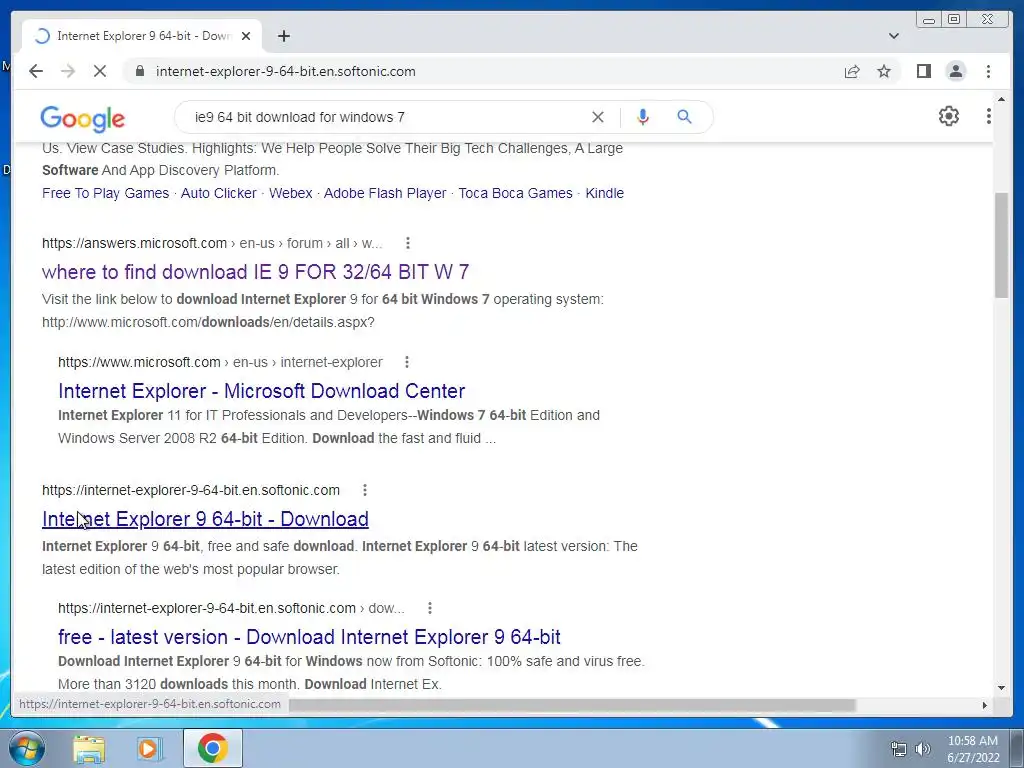Open the Adobe Flash Player link
The image size is (1024, 768).
pyautogui.click(x=385, y=193)
